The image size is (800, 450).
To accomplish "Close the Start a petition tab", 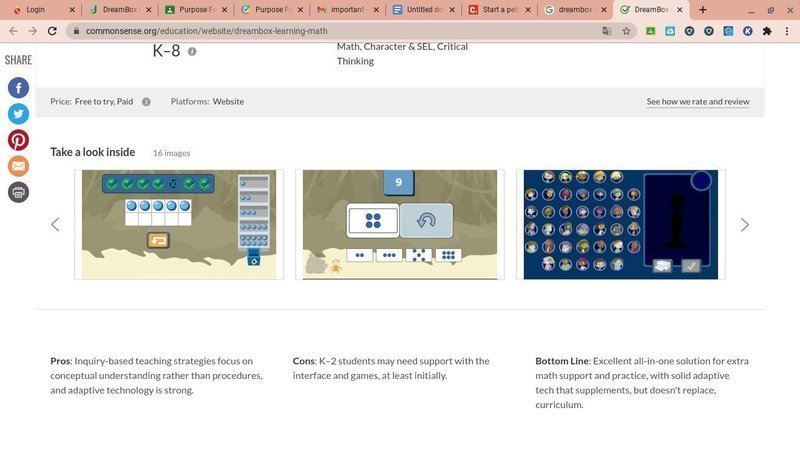I will [528, 10].
